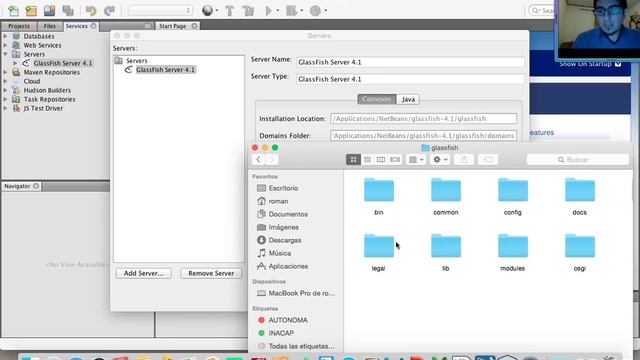Screen dimensions: 640x360
Task: Switch to the Java tab in Servers dialog
Action: click(x=408, y=99)
